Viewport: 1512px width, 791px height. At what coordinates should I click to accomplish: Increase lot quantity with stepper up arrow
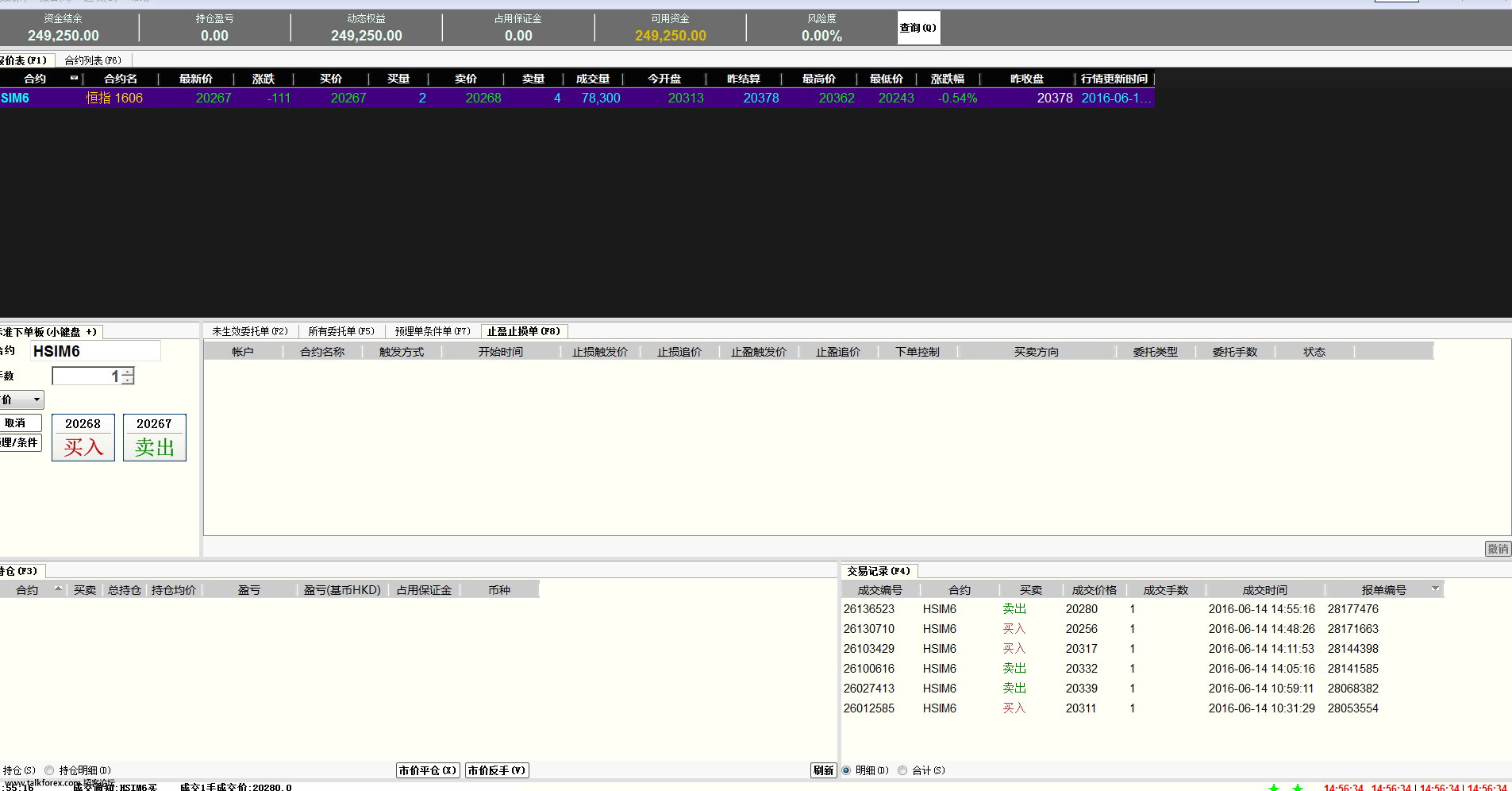click(128, 372)
